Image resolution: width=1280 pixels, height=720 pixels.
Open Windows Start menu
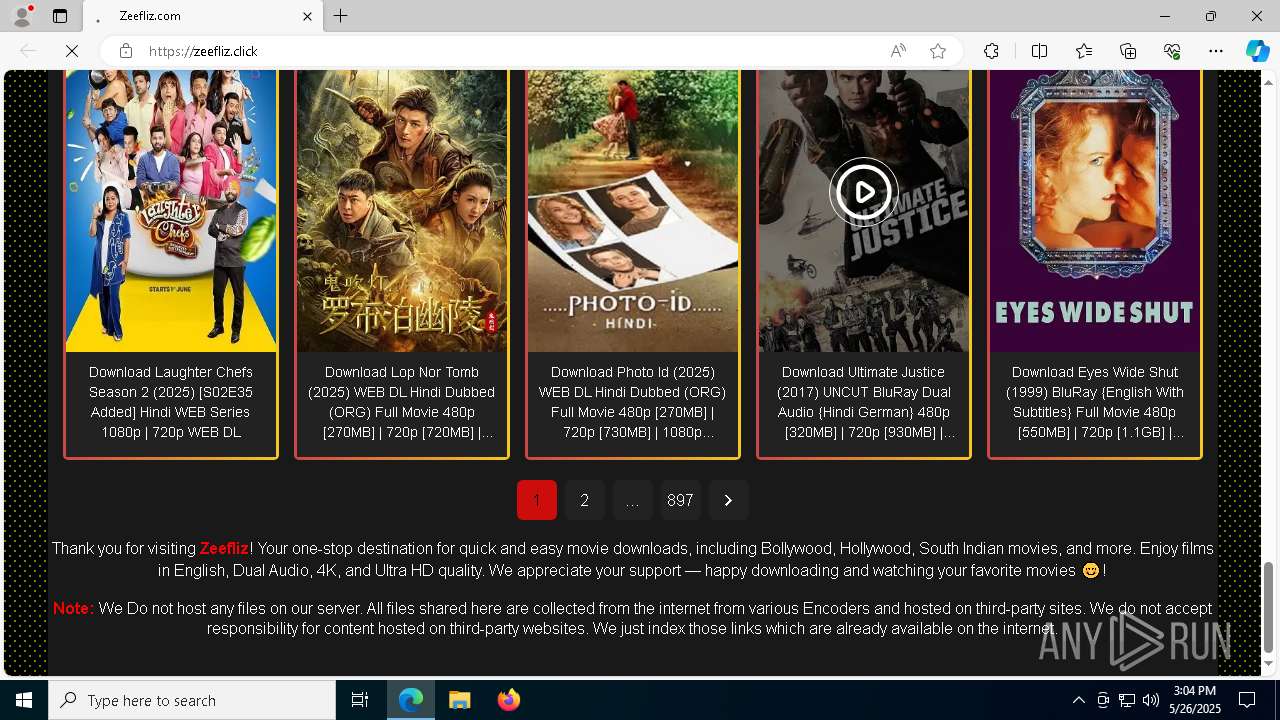pos(24,700)
